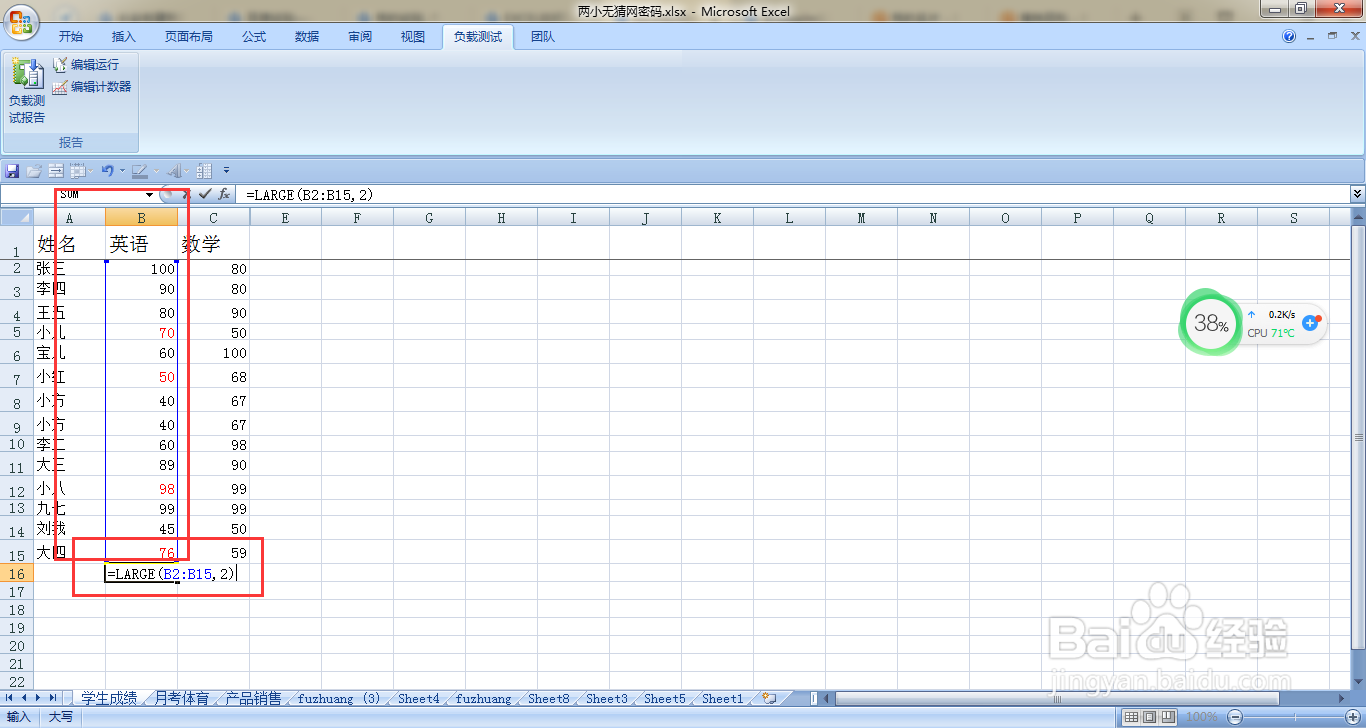Click the Insert Worksheet tab icon
Image resolution: width=1366 pixels, height=728 pixels.
pyautogui.click(x=769, y=699)
